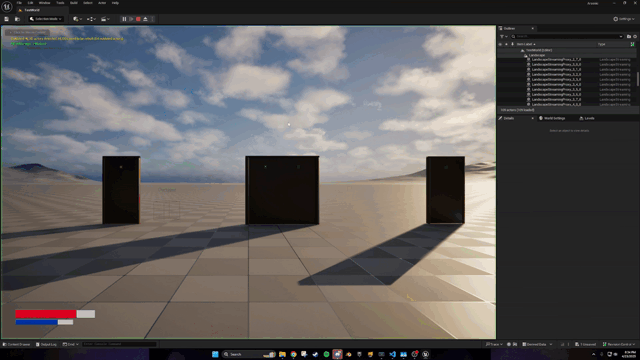Click the Windows Start button in the taskbar
This screenshot has height=360, width=640.
tap(215, 354)
